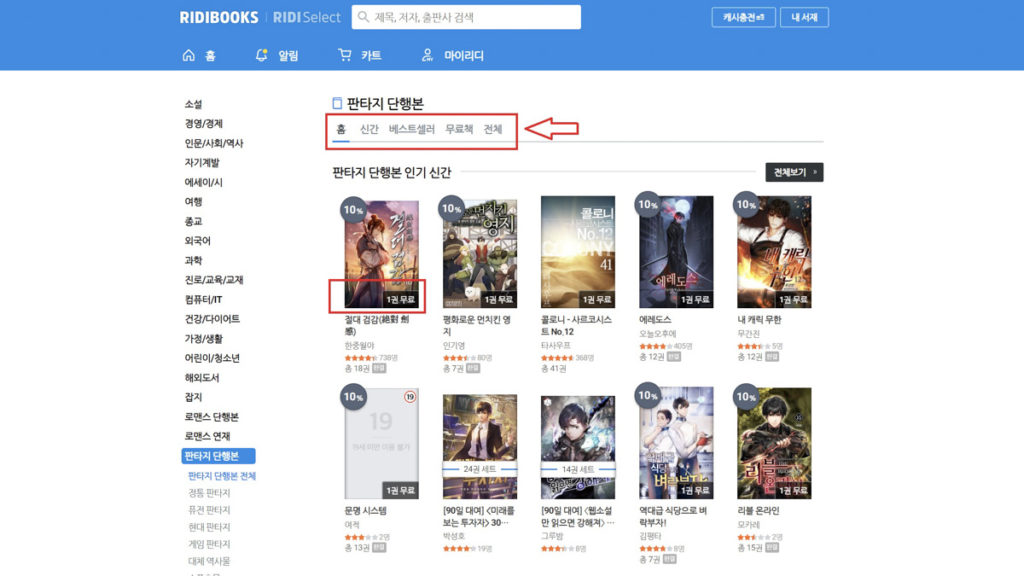
Task: Click the 14권 세트 banner on the cover
Action: [x=577, y=469]
